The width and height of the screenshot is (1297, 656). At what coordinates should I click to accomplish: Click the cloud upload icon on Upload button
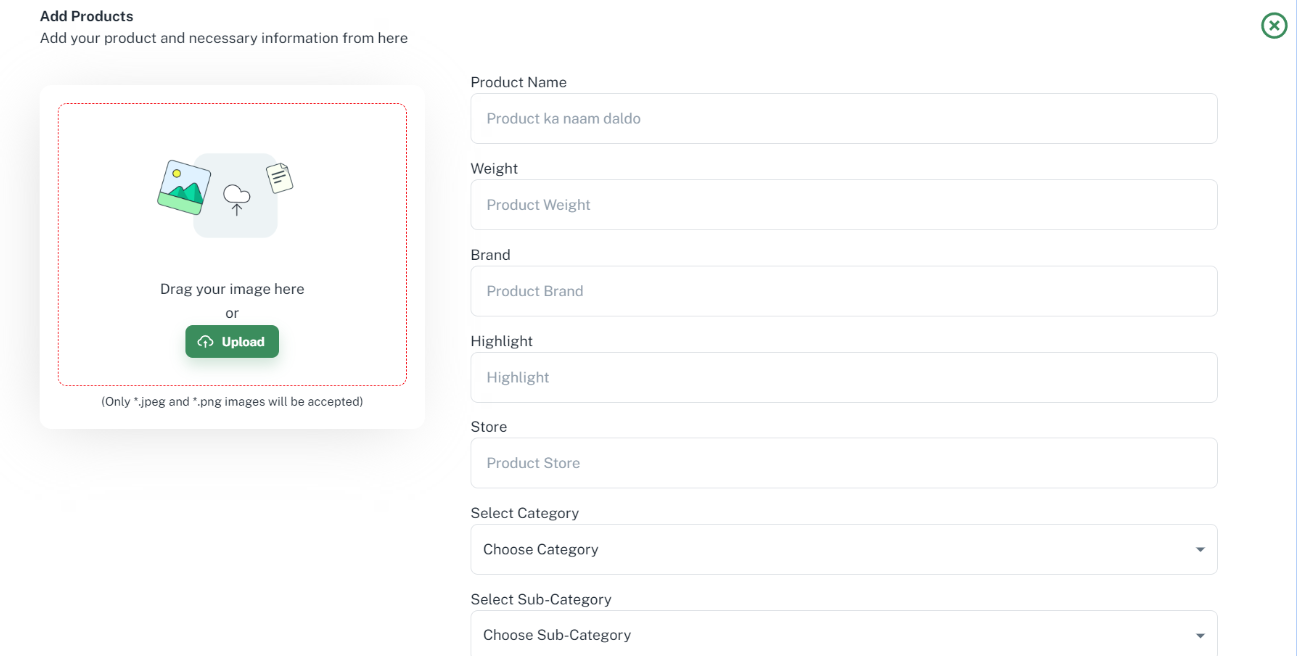pyautogui.click(x=207, y=341)
